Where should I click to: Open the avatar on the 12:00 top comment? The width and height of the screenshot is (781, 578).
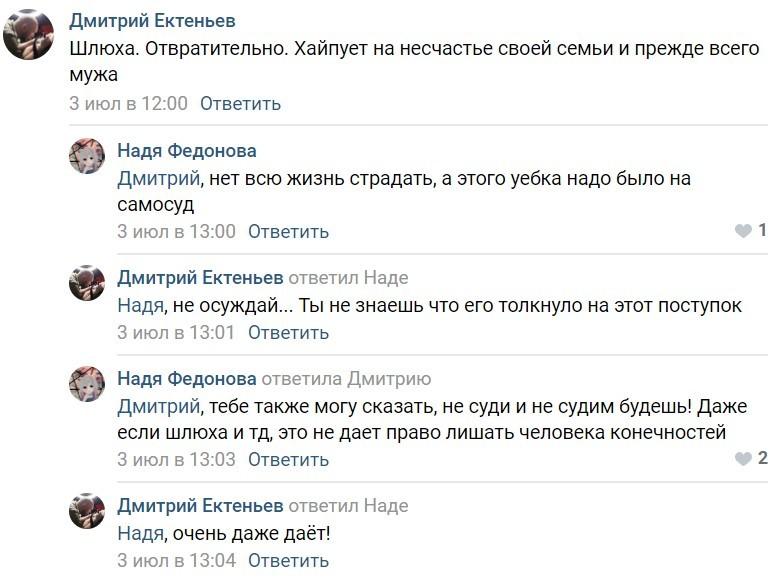[28, 35]
